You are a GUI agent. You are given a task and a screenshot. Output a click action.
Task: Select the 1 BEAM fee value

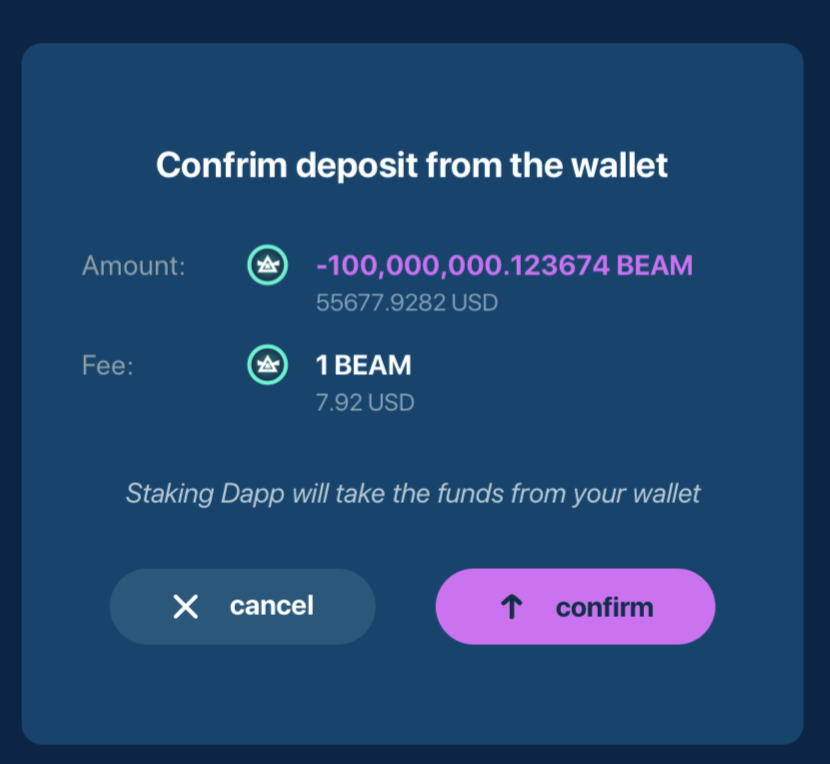click(x=363, y=365)
